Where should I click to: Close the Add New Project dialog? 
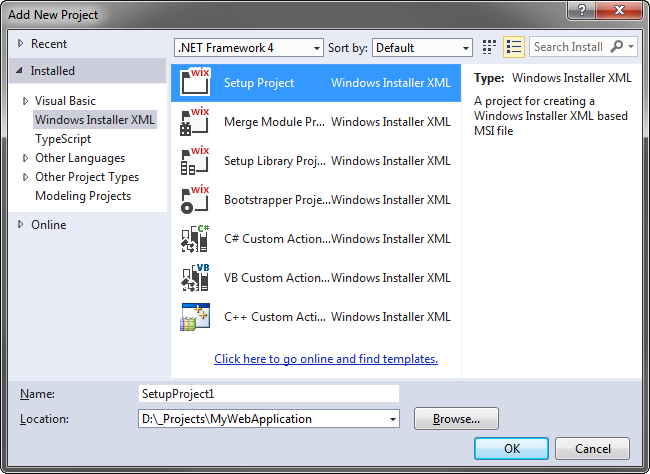[619, 9]
